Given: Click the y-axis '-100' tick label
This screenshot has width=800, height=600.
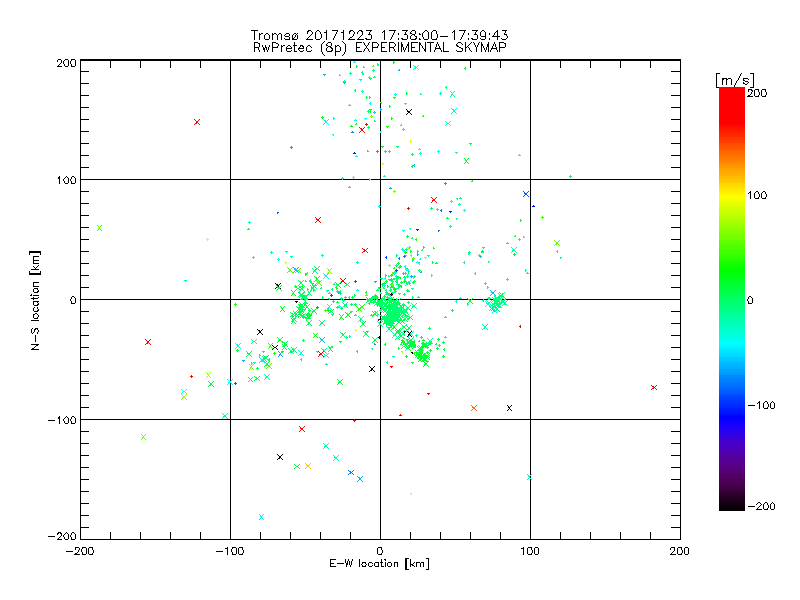Looking at the screenshot, I should tap(62, 420).
